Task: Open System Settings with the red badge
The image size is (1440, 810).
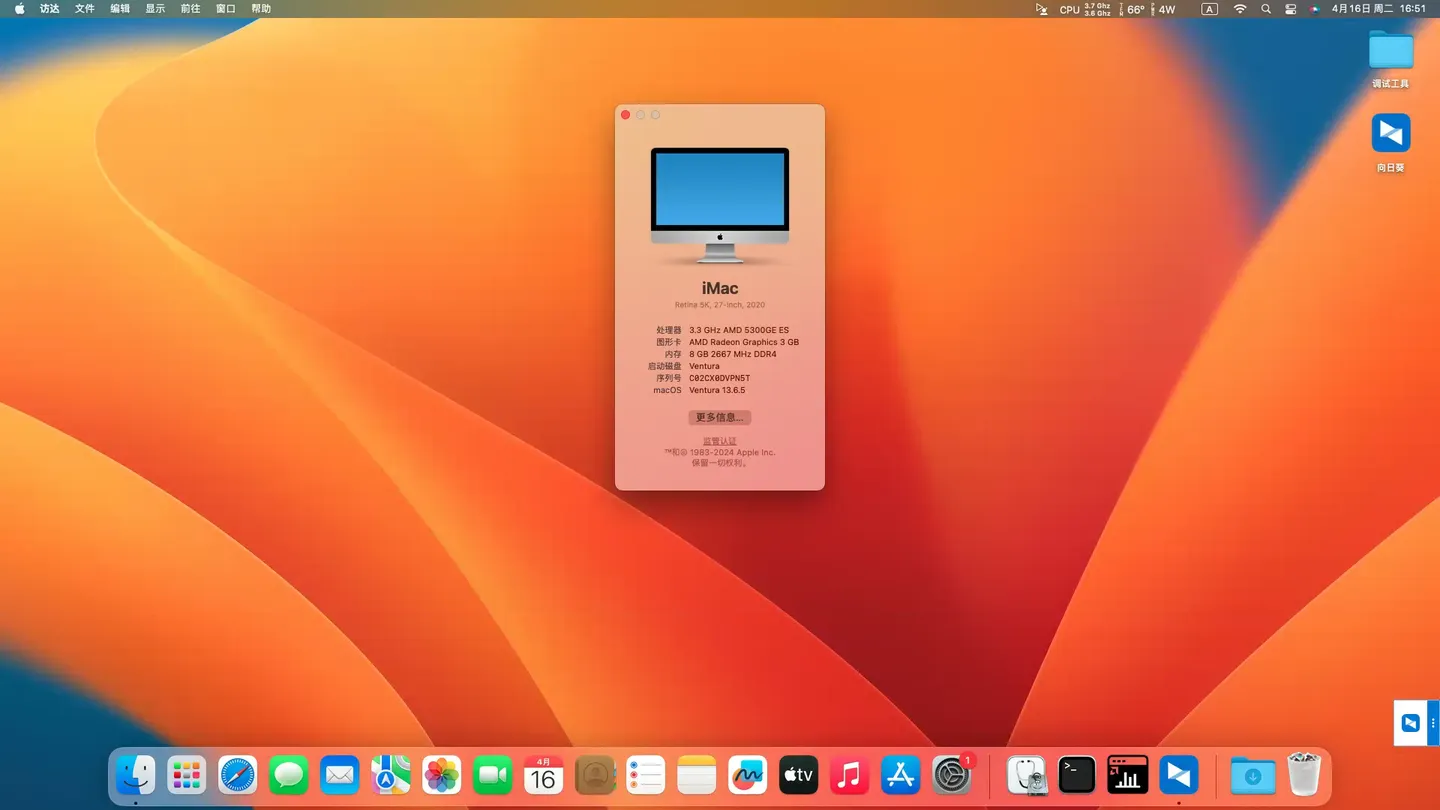Action: 951,774
